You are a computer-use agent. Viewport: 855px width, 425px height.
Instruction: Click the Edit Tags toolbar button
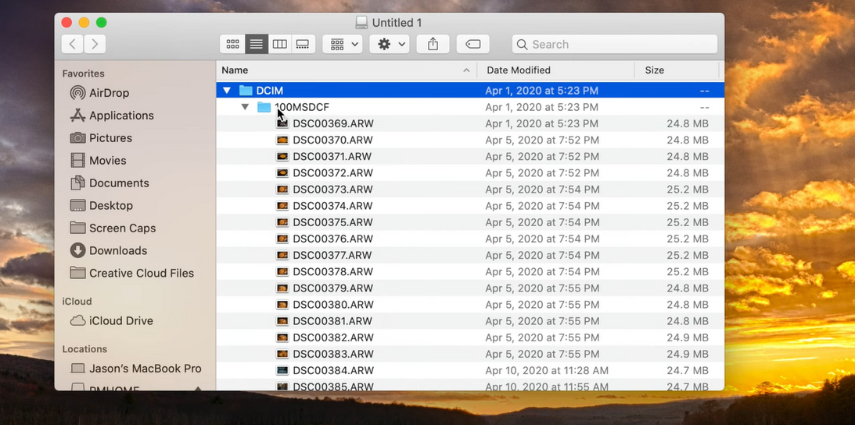[473, 44]
